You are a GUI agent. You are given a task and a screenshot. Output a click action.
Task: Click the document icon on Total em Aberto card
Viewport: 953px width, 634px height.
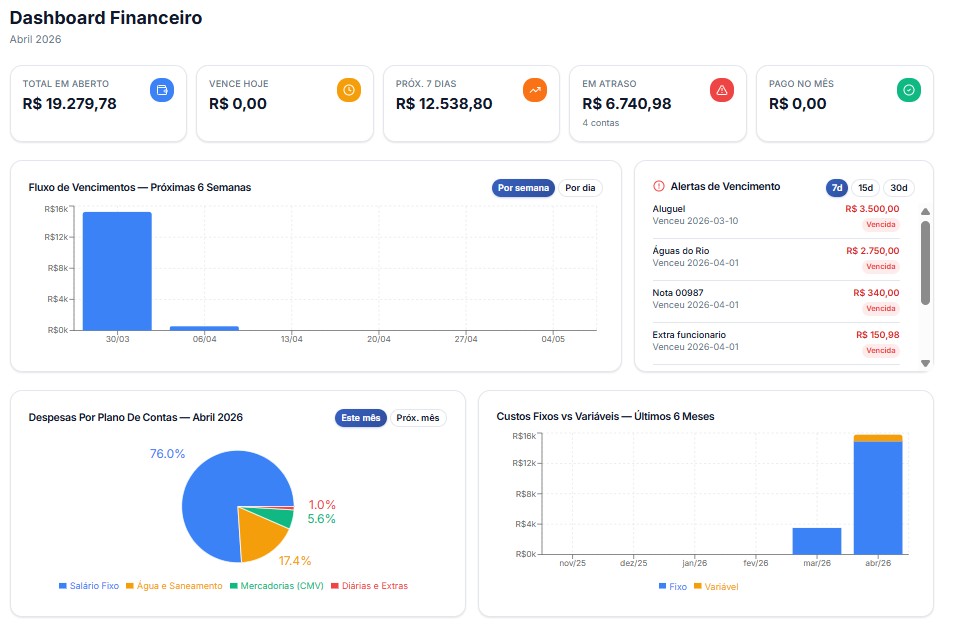tap(164, 89)
